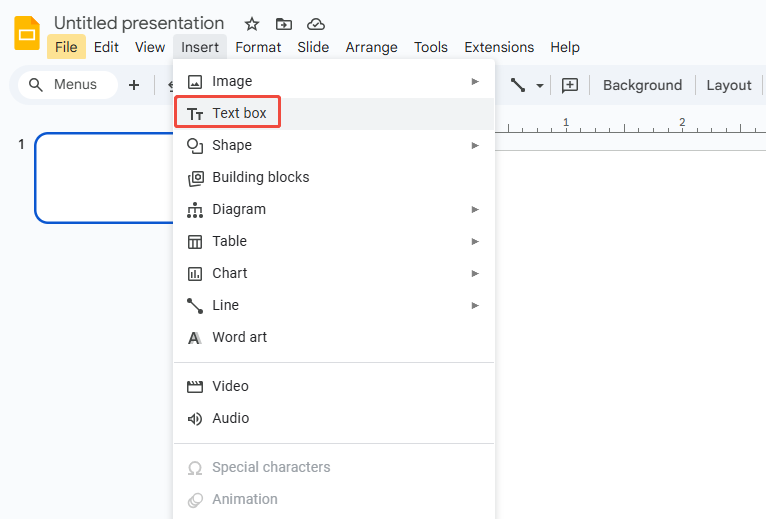Screen dimensions: 766x519
Task: Check cloud save status icon
Action: (316, 24)
